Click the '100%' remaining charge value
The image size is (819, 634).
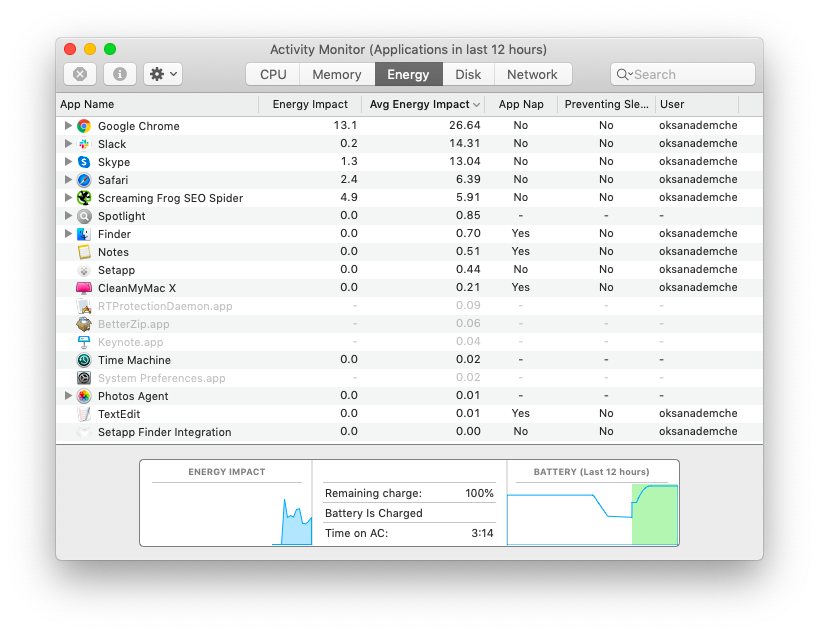coord(479,493)
